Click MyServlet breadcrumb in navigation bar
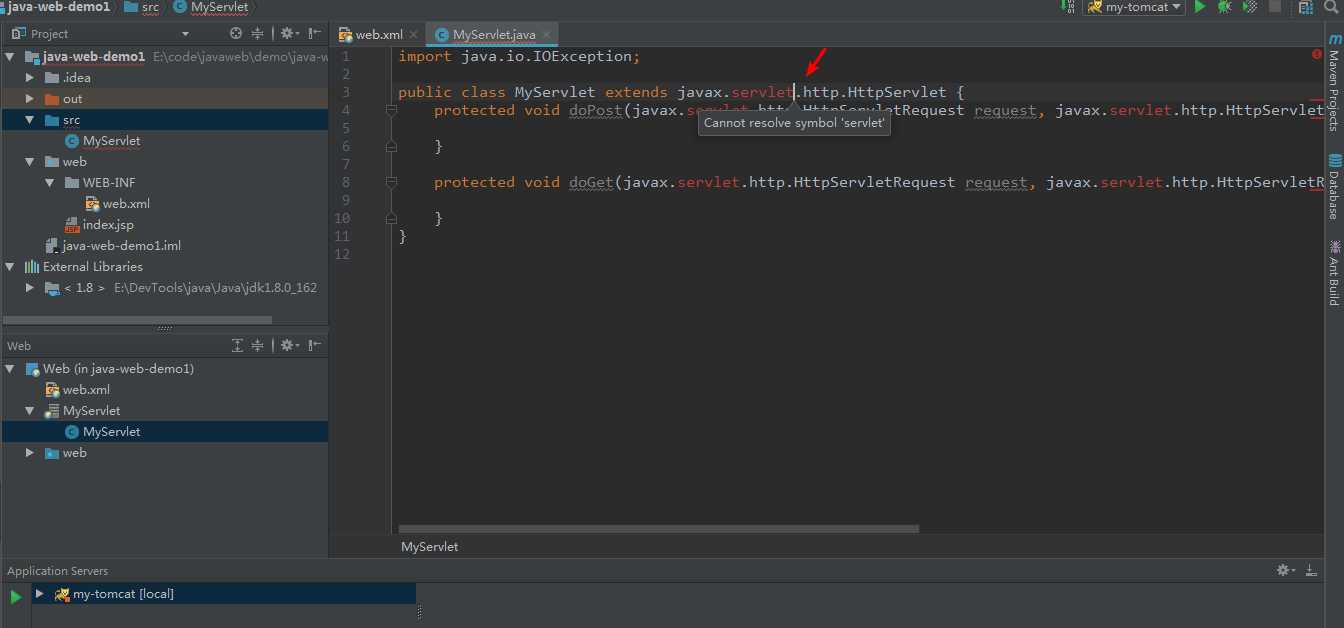This screenshot has width=1344, height=628. pyautogui.click(x=211, y=7)
